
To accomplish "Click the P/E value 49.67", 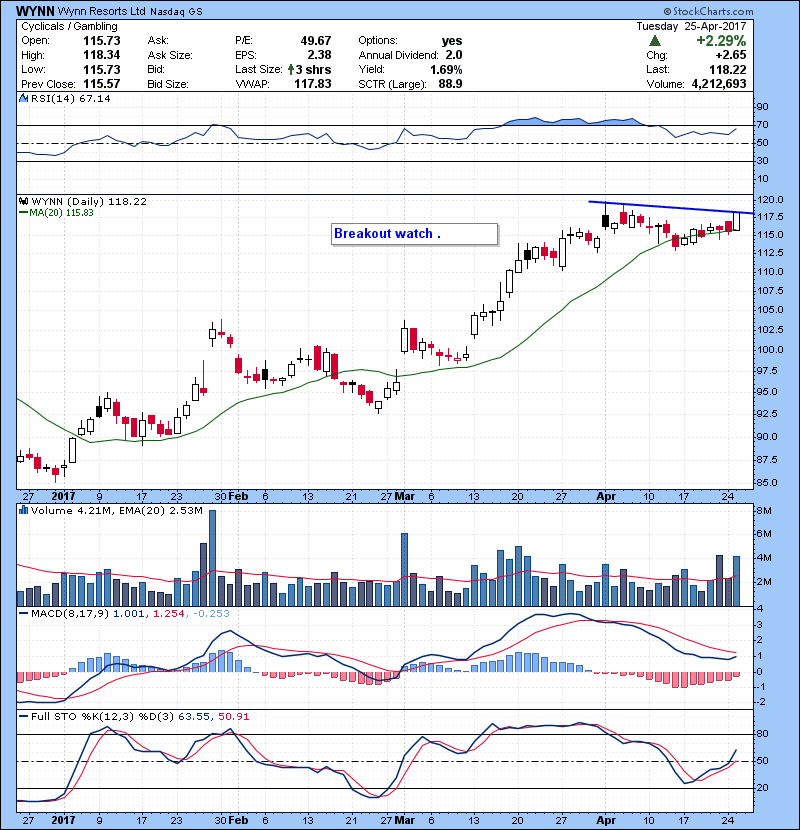I will coord(316,41).
